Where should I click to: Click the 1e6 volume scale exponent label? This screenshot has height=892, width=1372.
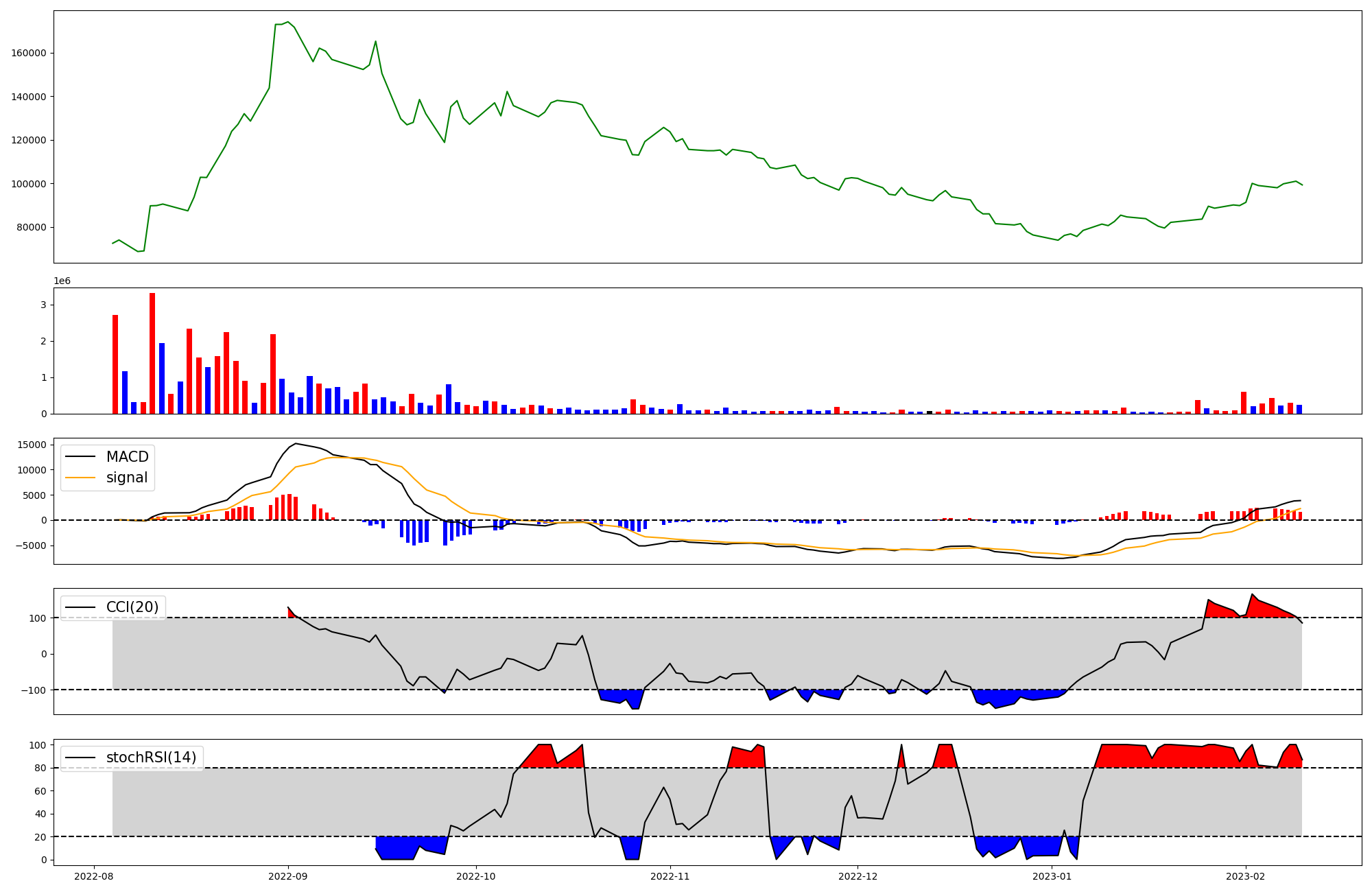point(62,281)
